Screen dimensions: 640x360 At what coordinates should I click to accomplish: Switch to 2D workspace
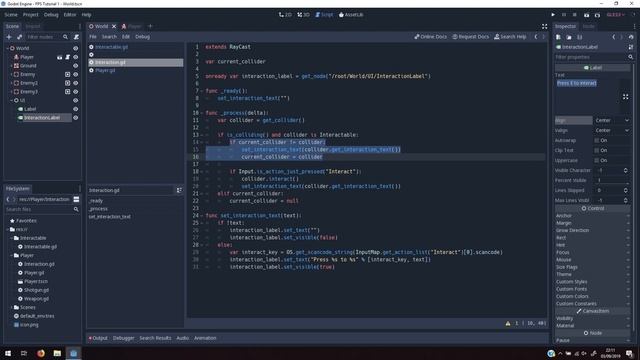click(285, 15)
